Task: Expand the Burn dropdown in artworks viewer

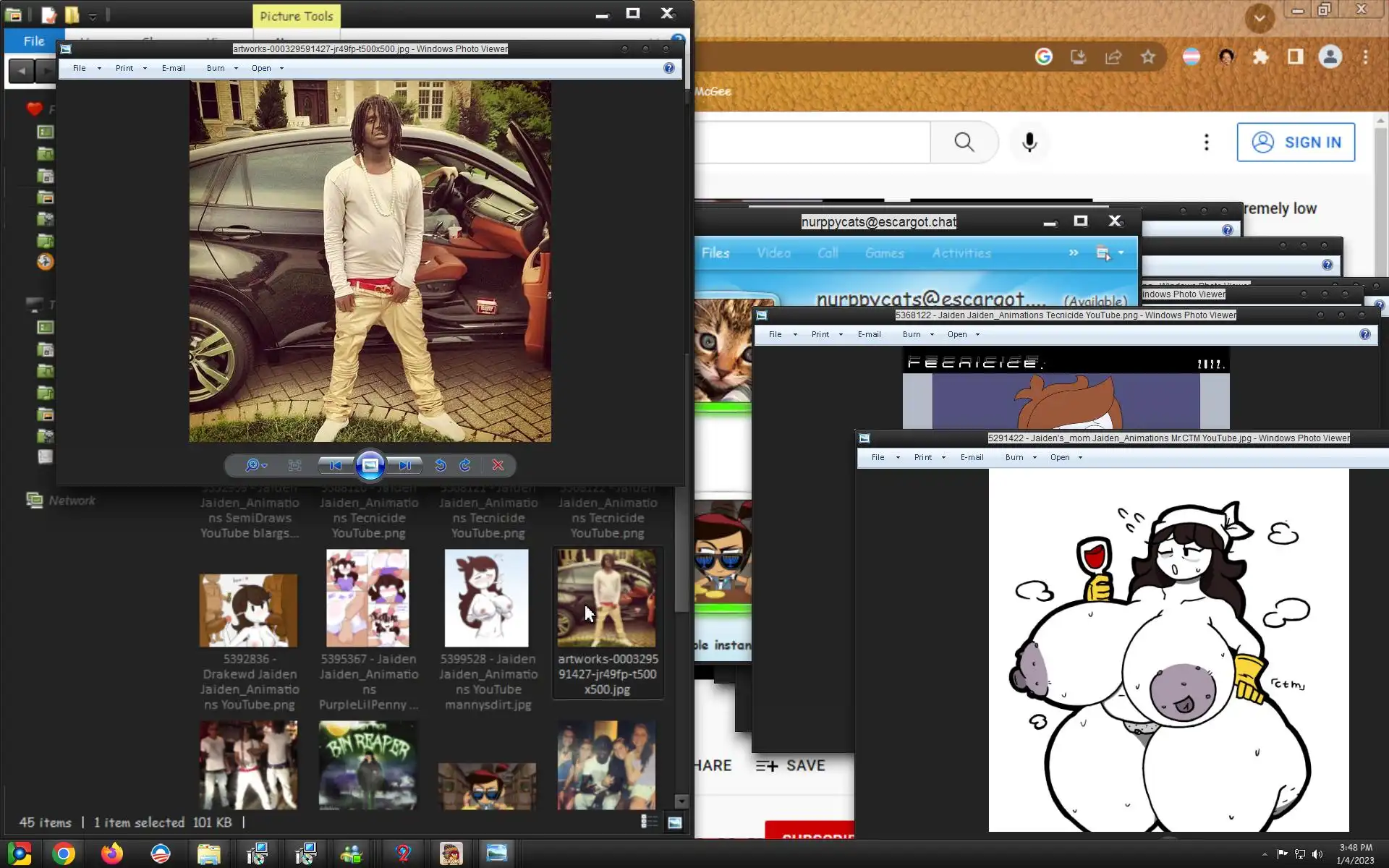Action: tap(236, 68)
